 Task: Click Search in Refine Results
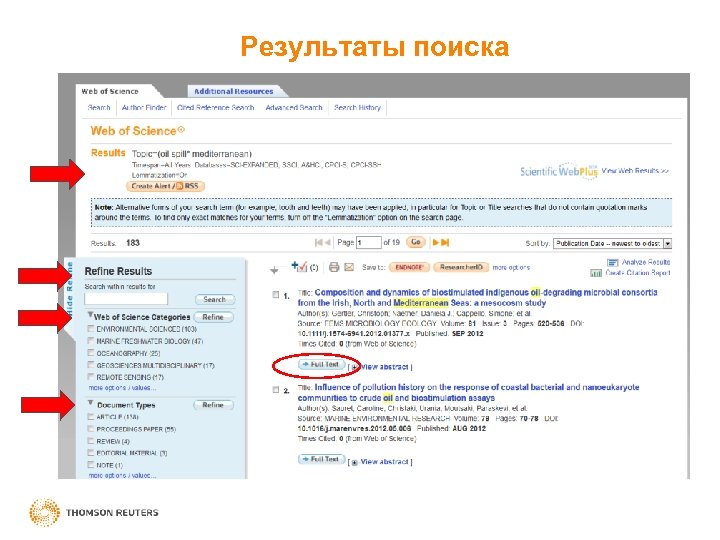(x=215, y=299)
